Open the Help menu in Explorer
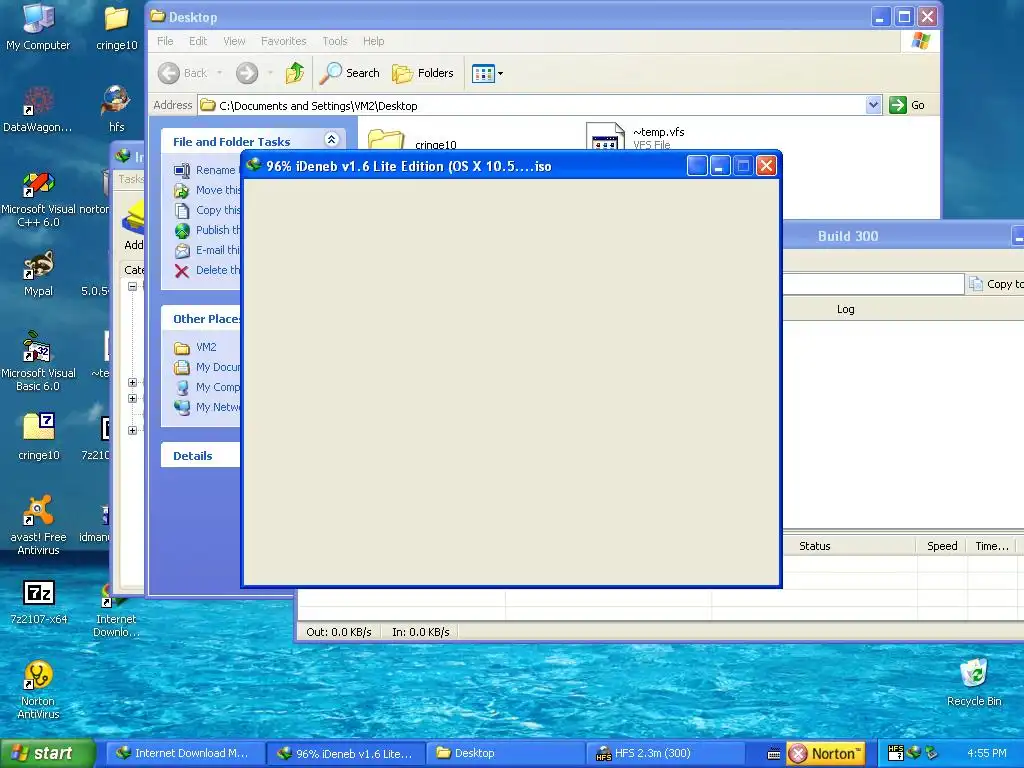This screenshot has width=1024, height=768. (x=374, y=41)
